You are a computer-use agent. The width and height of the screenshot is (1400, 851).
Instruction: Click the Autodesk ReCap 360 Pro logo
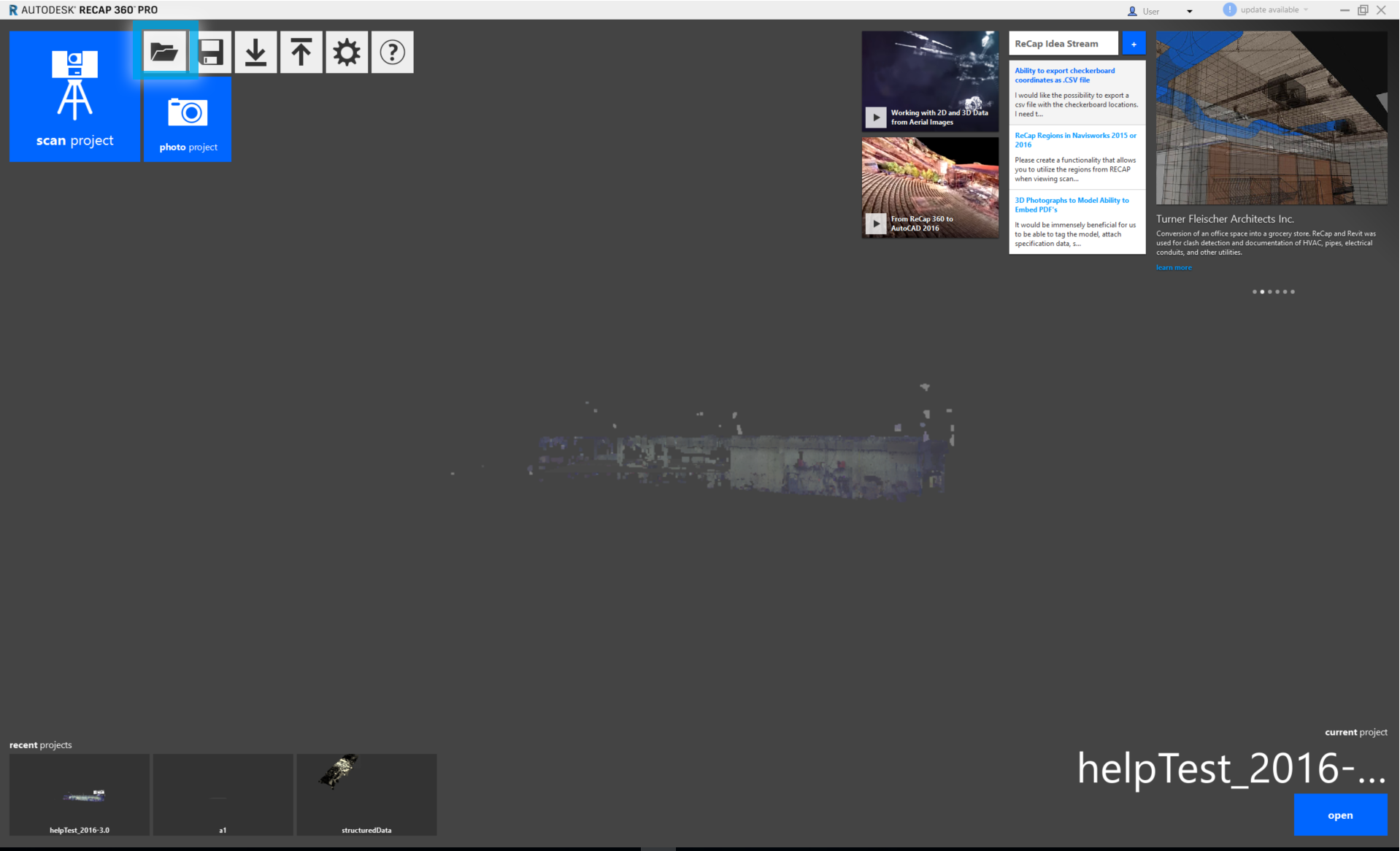[83, 10]
